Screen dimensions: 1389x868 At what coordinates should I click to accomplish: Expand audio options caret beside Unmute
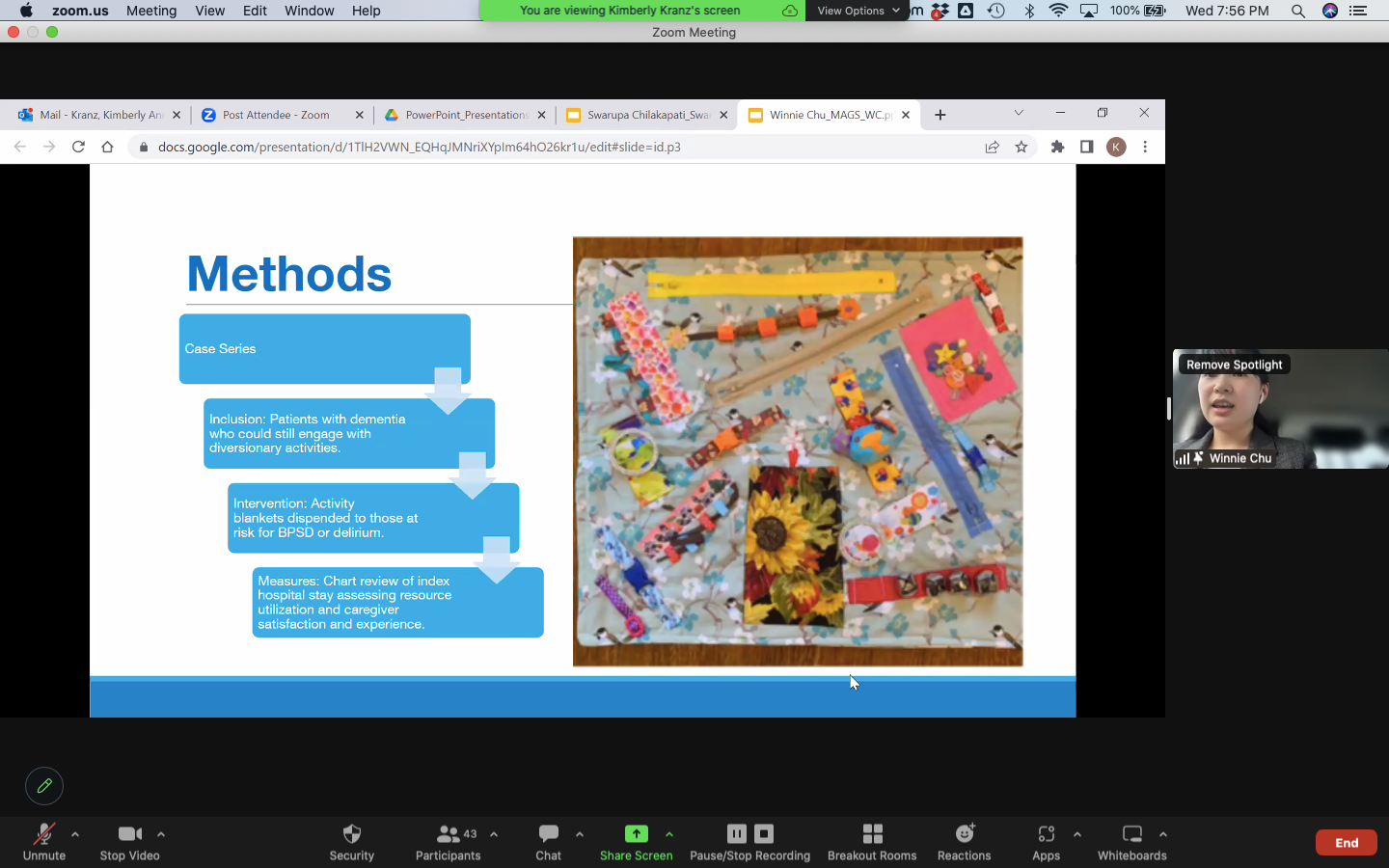click(x=75, y=834)
